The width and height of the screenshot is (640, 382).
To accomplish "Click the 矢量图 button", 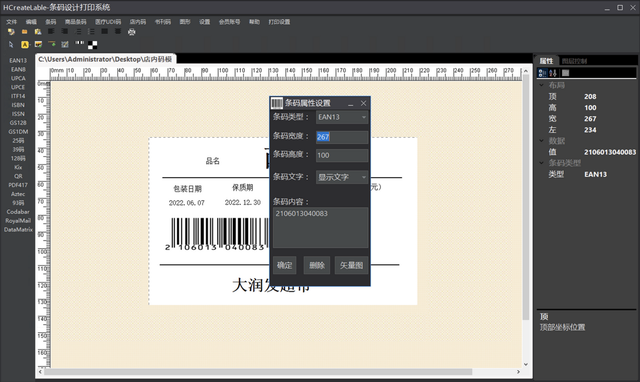I will [x=351, y=265].
